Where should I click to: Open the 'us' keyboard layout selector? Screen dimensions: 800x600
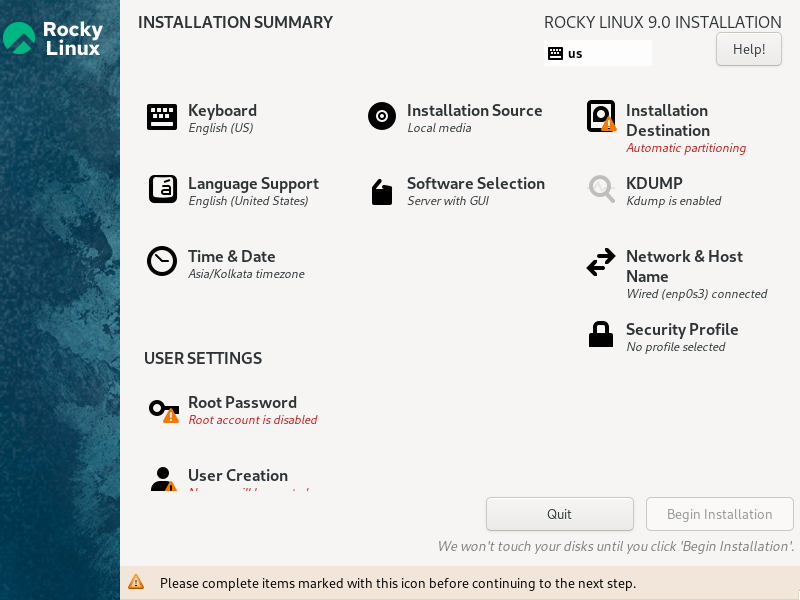coord(597,53)
